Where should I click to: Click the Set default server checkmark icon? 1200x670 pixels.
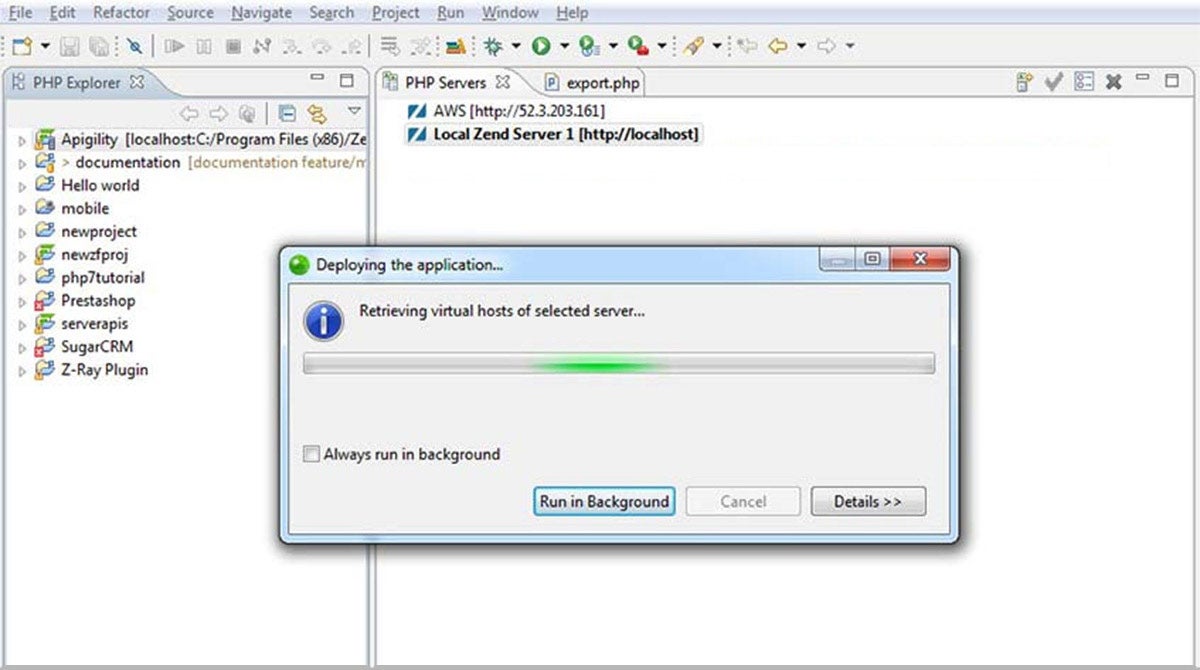[x=1053, y=82]
